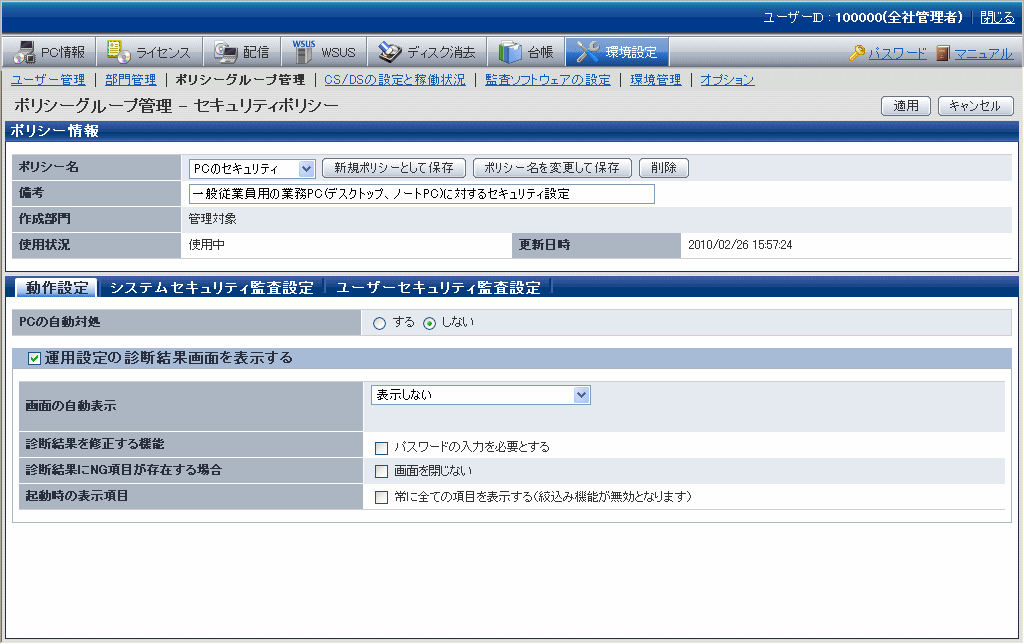Toggle 運用設定の診断結果画面を表示する checkbox
The image size is (1024, 644).
coord(35,359)
